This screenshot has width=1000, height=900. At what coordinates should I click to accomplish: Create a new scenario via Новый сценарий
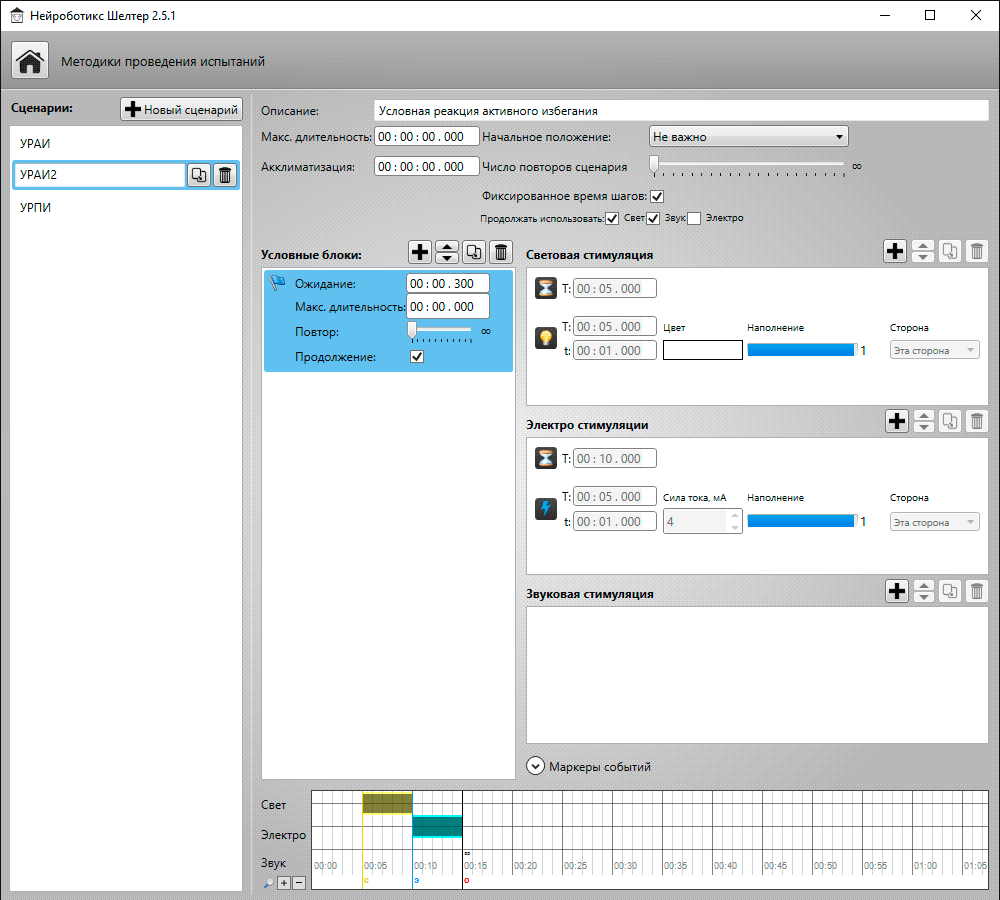pos(182,109)
